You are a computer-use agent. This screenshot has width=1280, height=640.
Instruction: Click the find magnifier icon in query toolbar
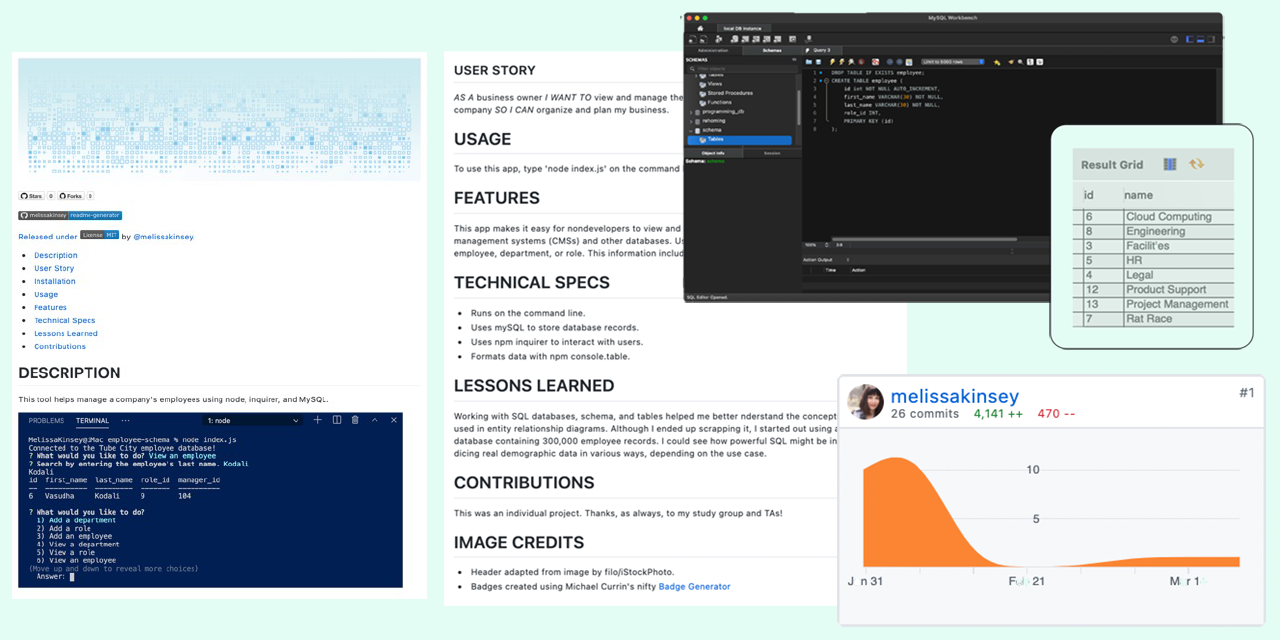coord(1020,62)
